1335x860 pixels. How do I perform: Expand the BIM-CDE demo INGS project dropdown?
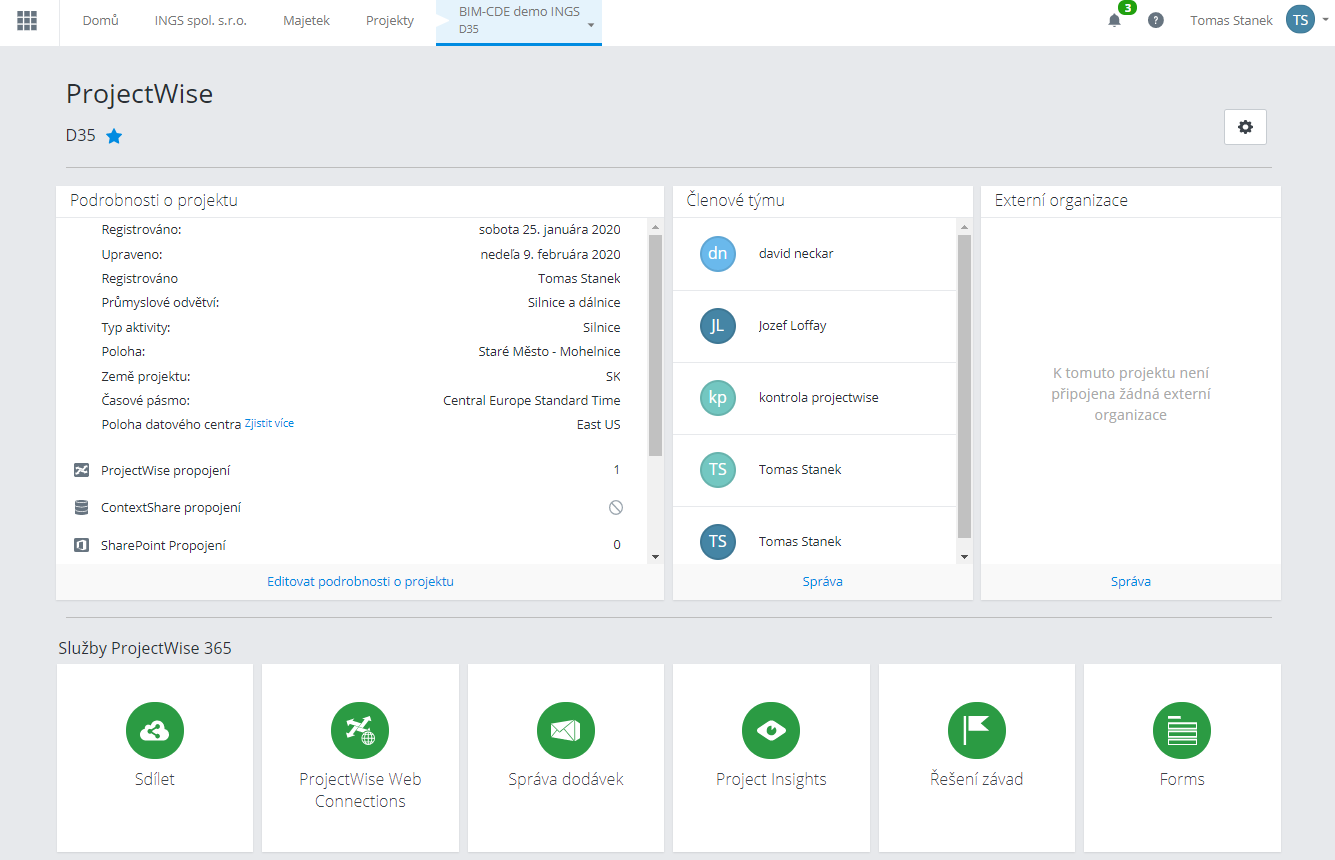click(591, 25)
